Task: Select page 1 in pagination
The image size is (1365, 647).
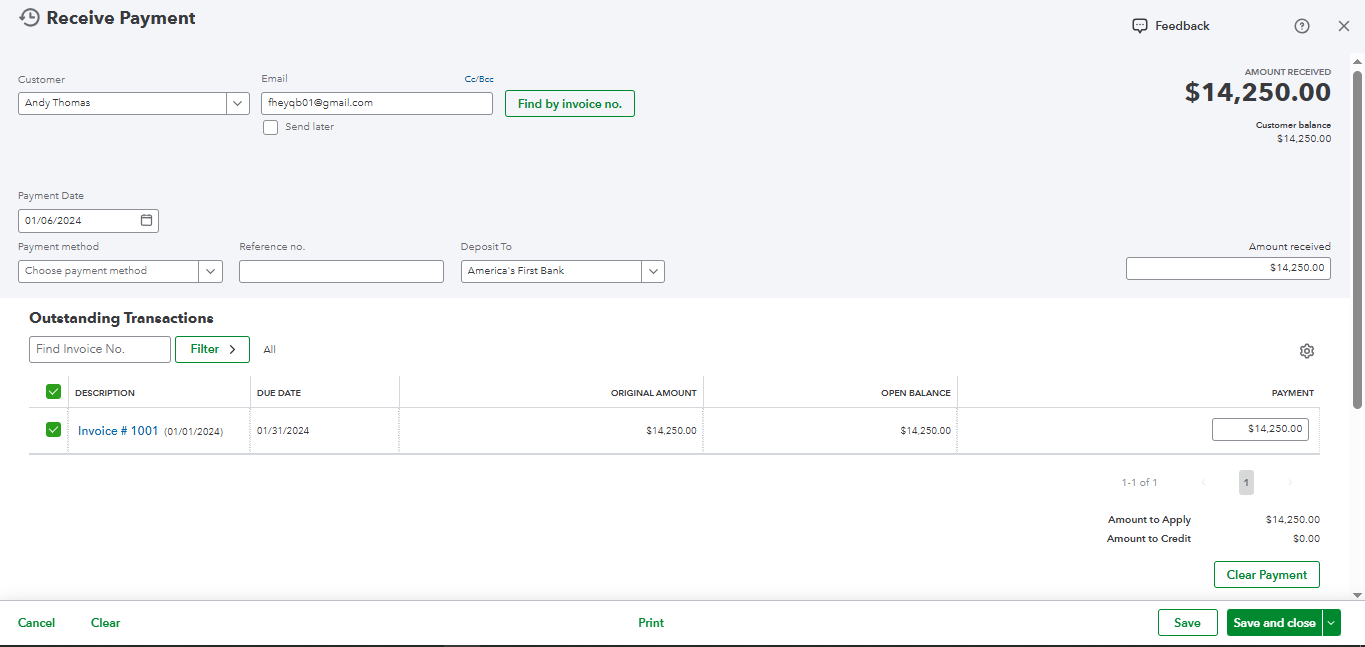Action: [x=1246, y=483]
